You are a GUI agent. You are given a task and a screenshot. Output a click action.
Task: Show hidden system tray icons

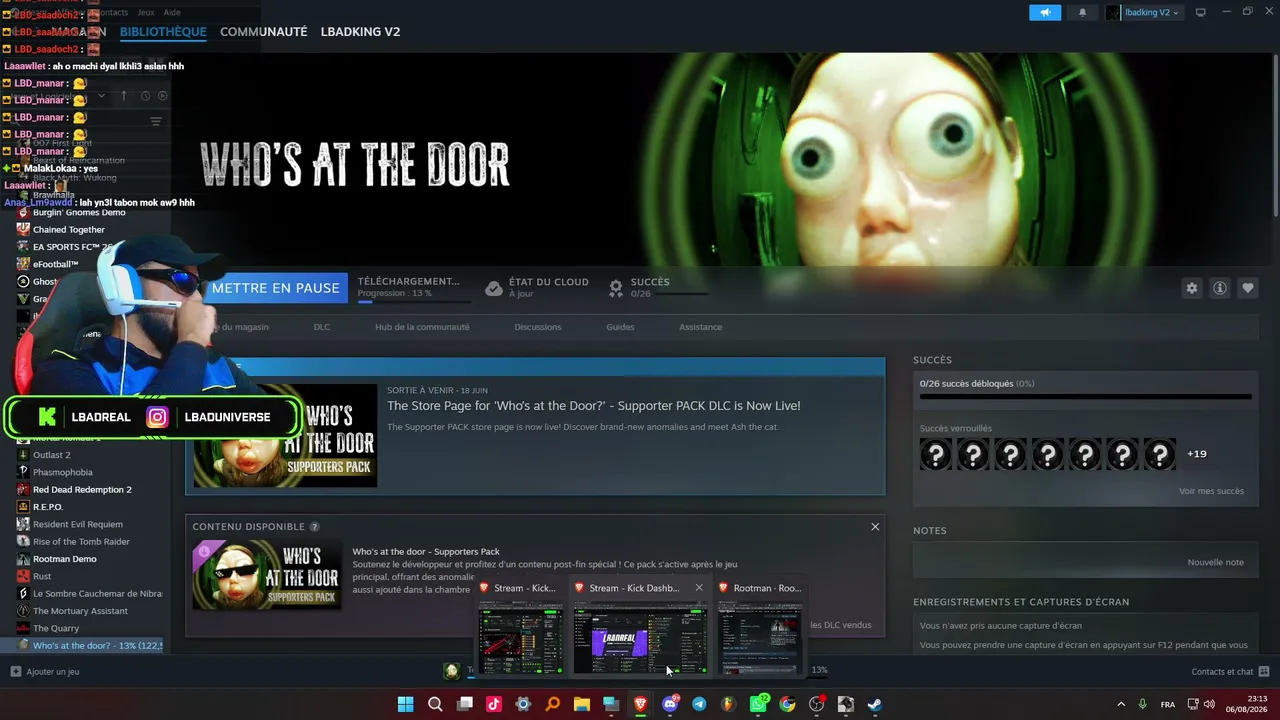coord(1121,704)
